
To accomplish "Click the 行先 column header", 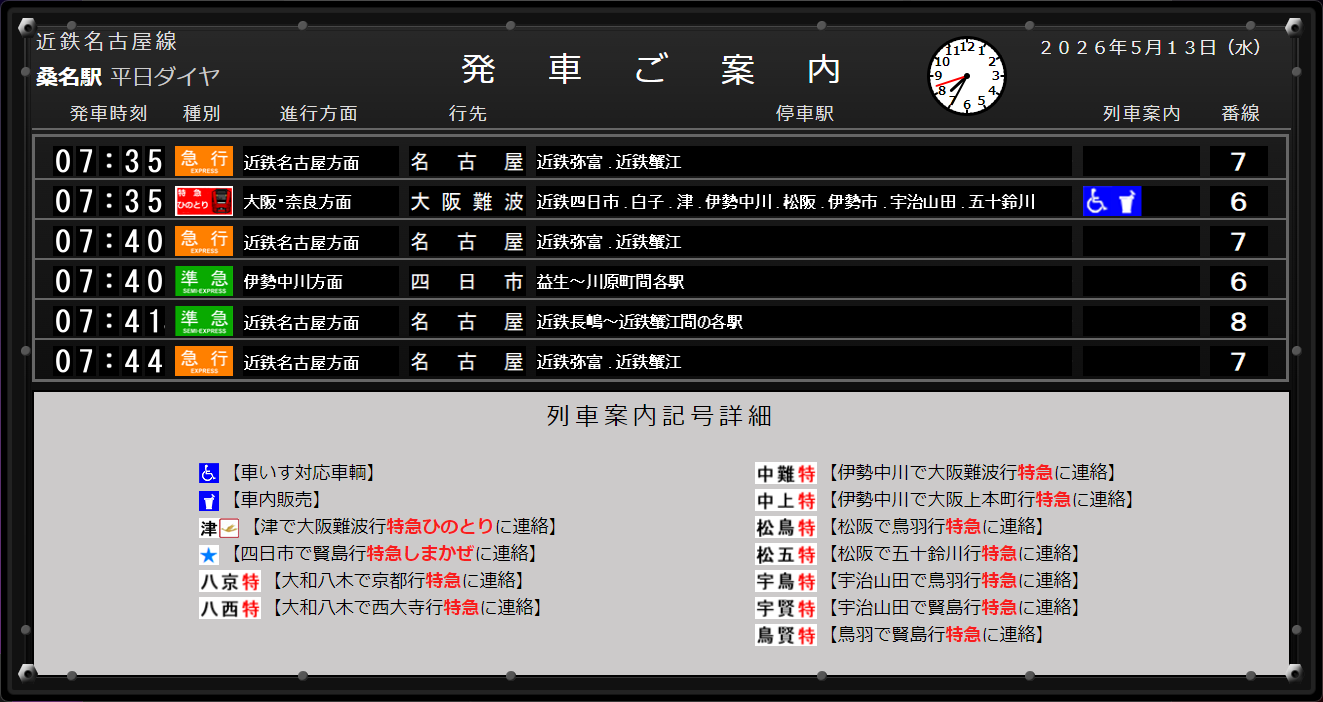I will point(468,114).
